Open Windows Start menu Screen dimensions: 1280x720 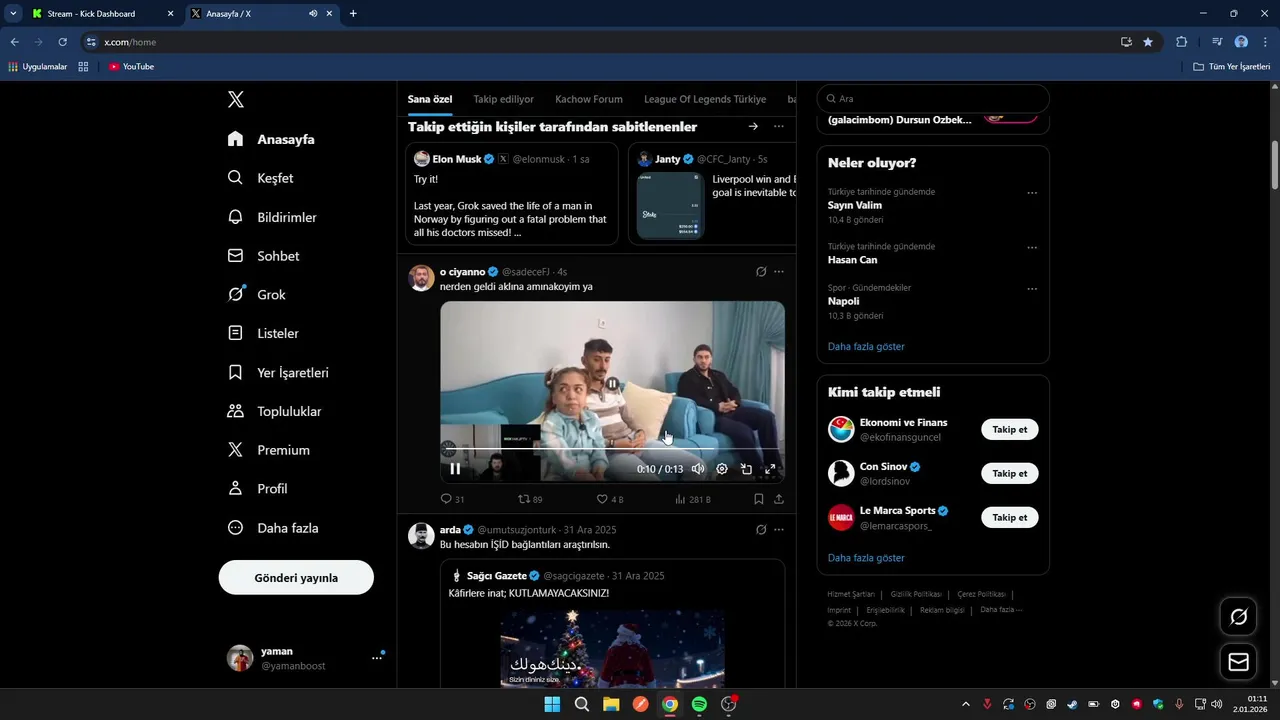click(552, 704)
